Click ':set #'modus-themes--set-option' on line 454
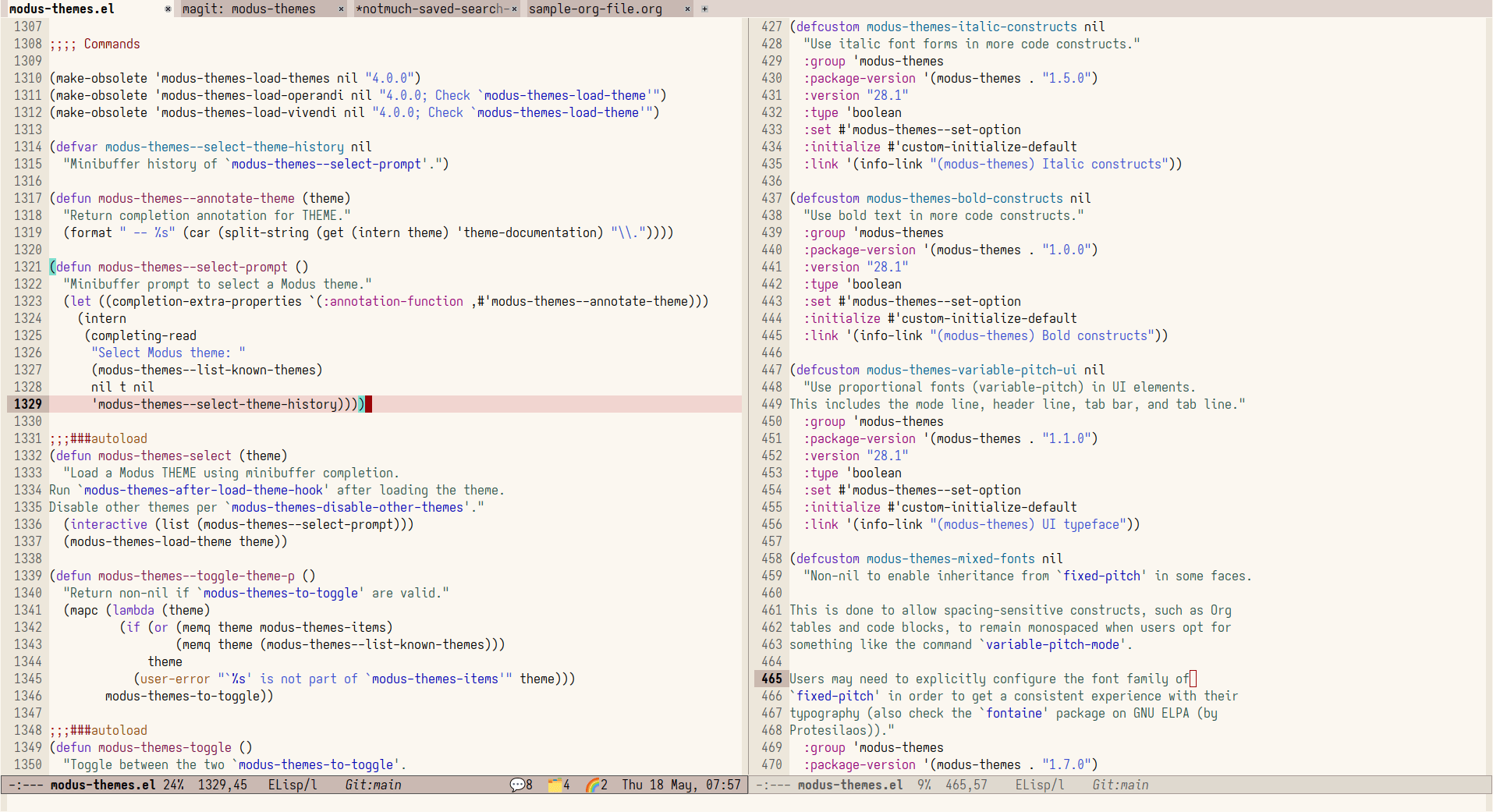The height and width of the screenshot is (812, 1493). 912,490
